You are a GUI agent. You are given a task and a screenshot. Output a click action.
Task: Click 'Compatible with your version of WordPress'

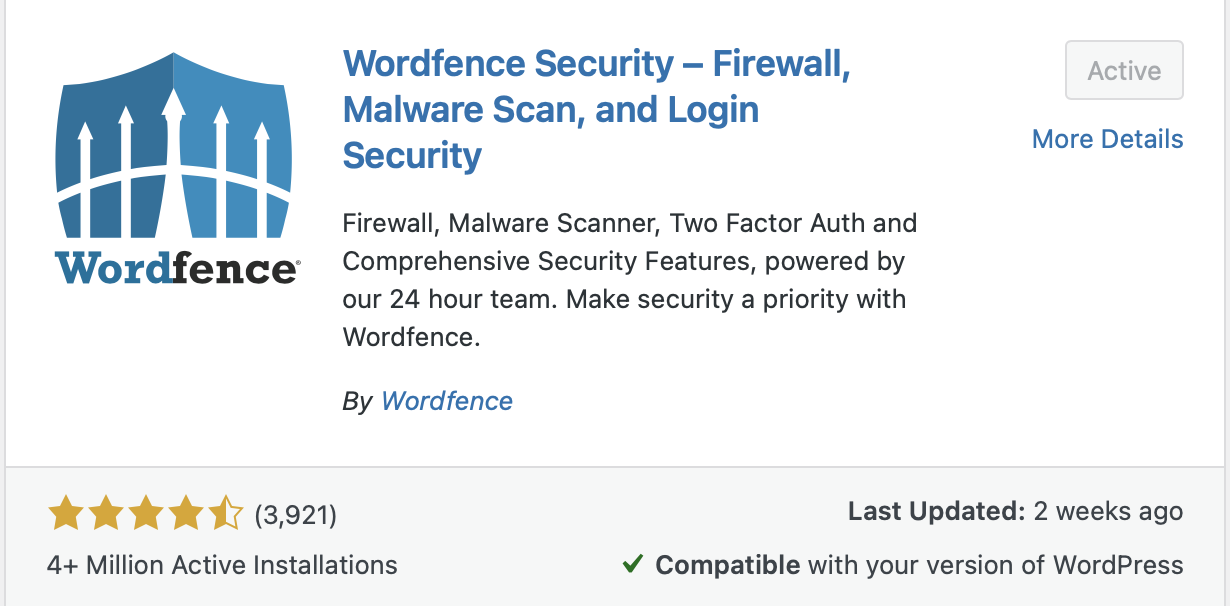coord(918,565)
